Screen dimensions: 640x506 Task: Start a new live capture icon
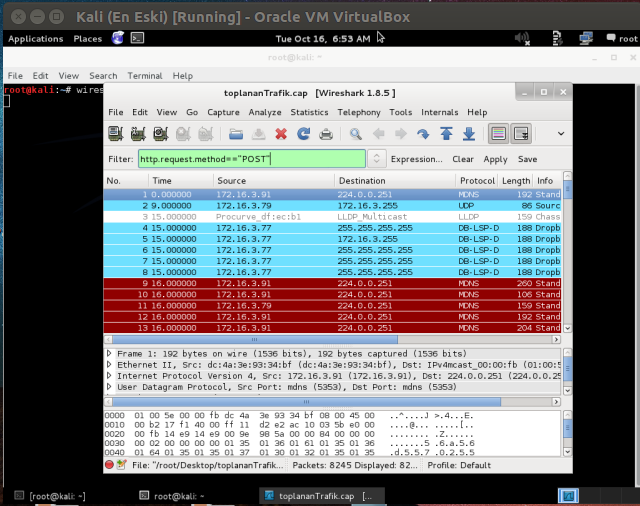[x=161, y=134]
